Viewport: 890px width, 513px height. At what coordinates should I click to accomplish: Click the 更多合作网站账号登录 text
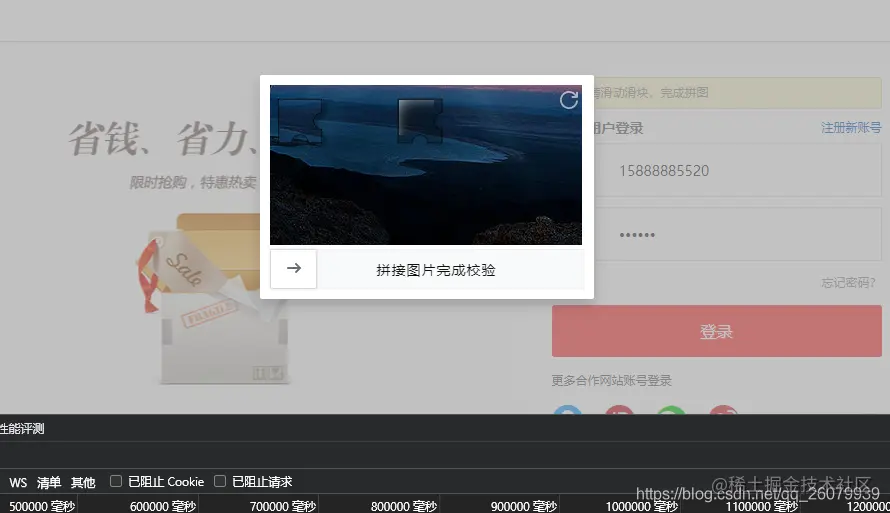coord(611,380)
